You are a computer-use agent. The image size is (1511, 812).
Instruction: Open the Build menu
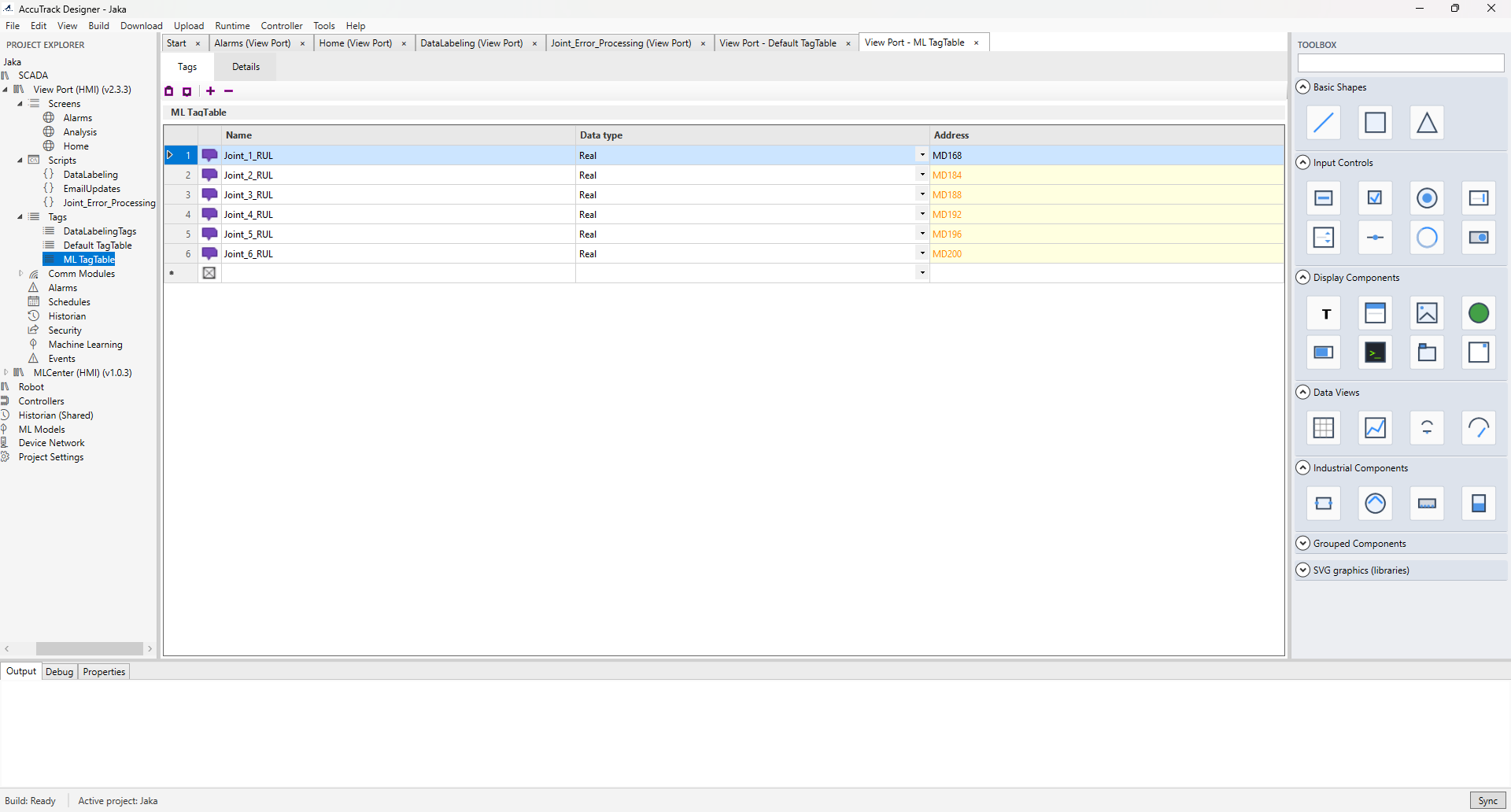(99, 26)
